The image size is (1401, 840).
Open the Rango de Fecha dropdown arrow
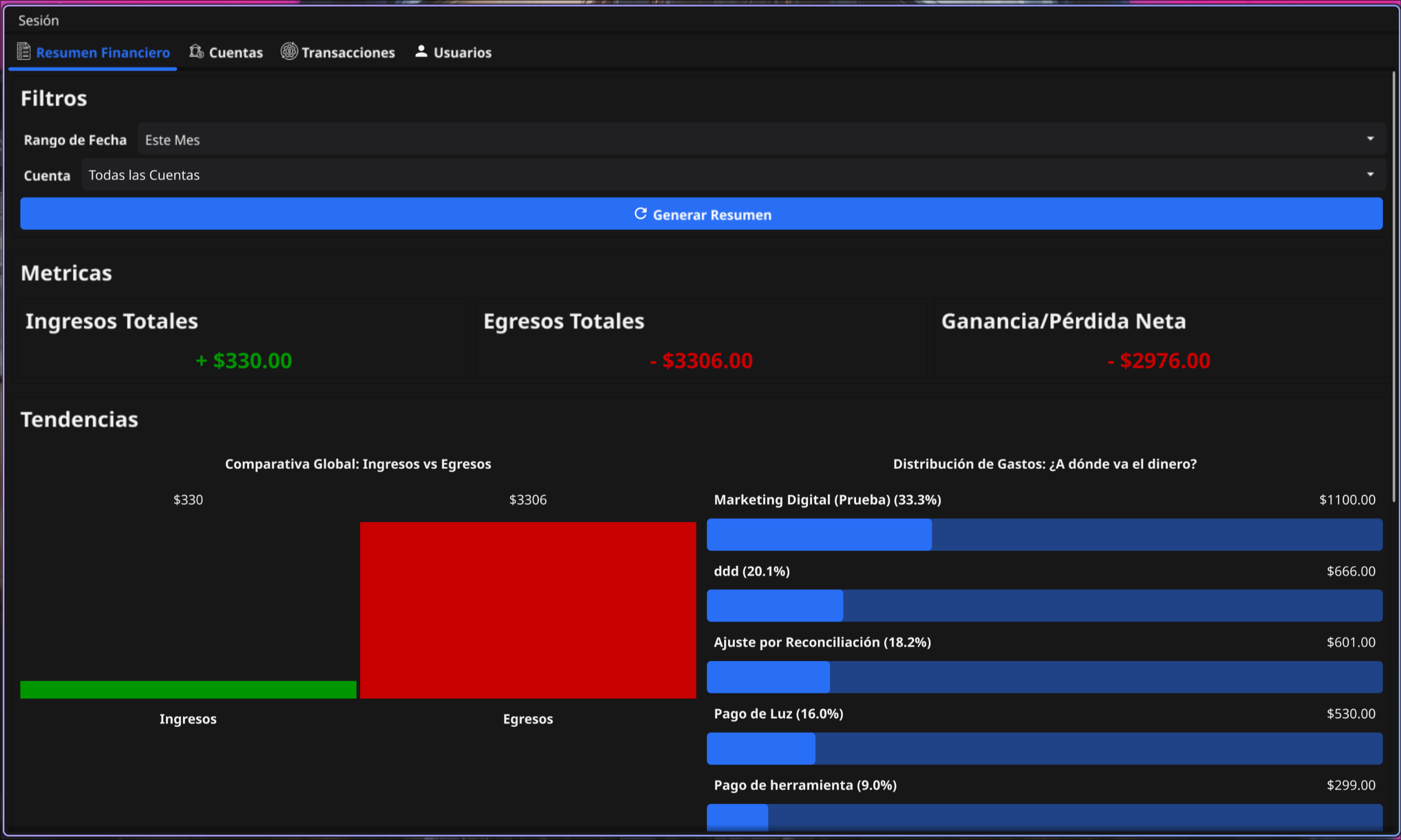[x=1370, y=138]
